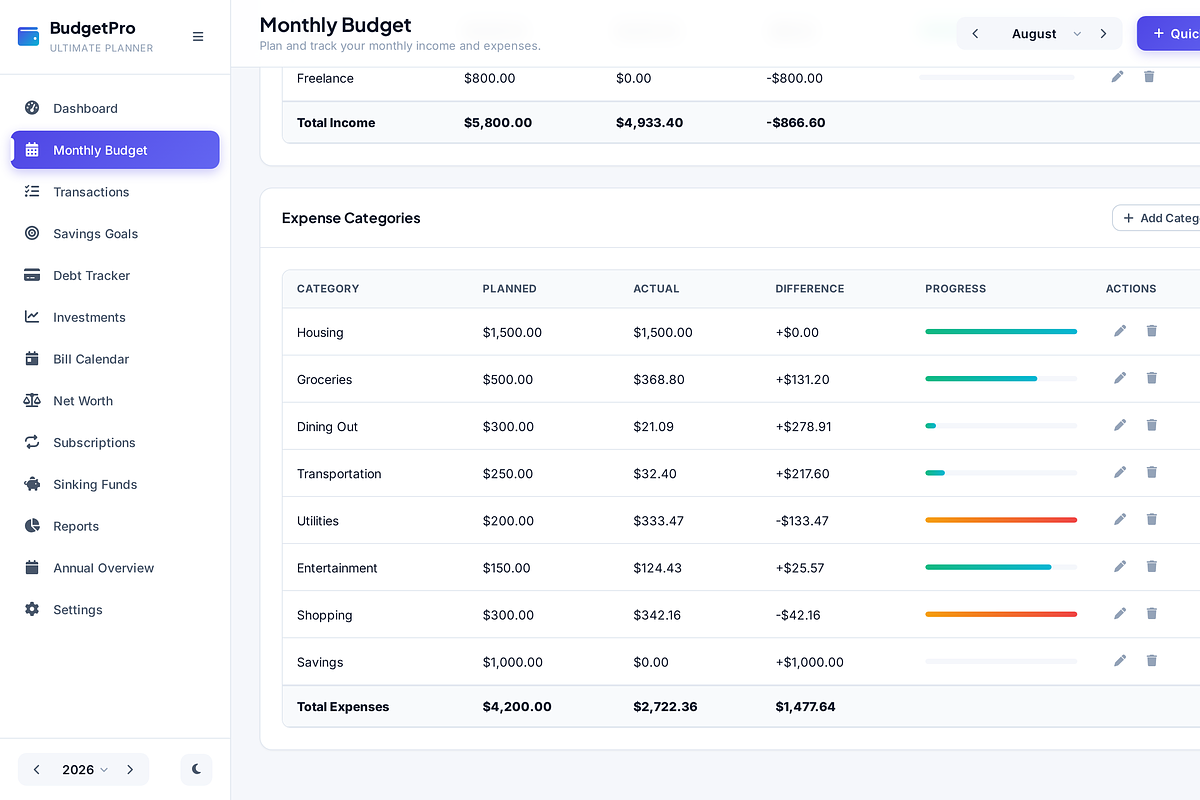The image size is (1200, 800).
Task: Delete the Savings category
Action: click(1152, 660)
